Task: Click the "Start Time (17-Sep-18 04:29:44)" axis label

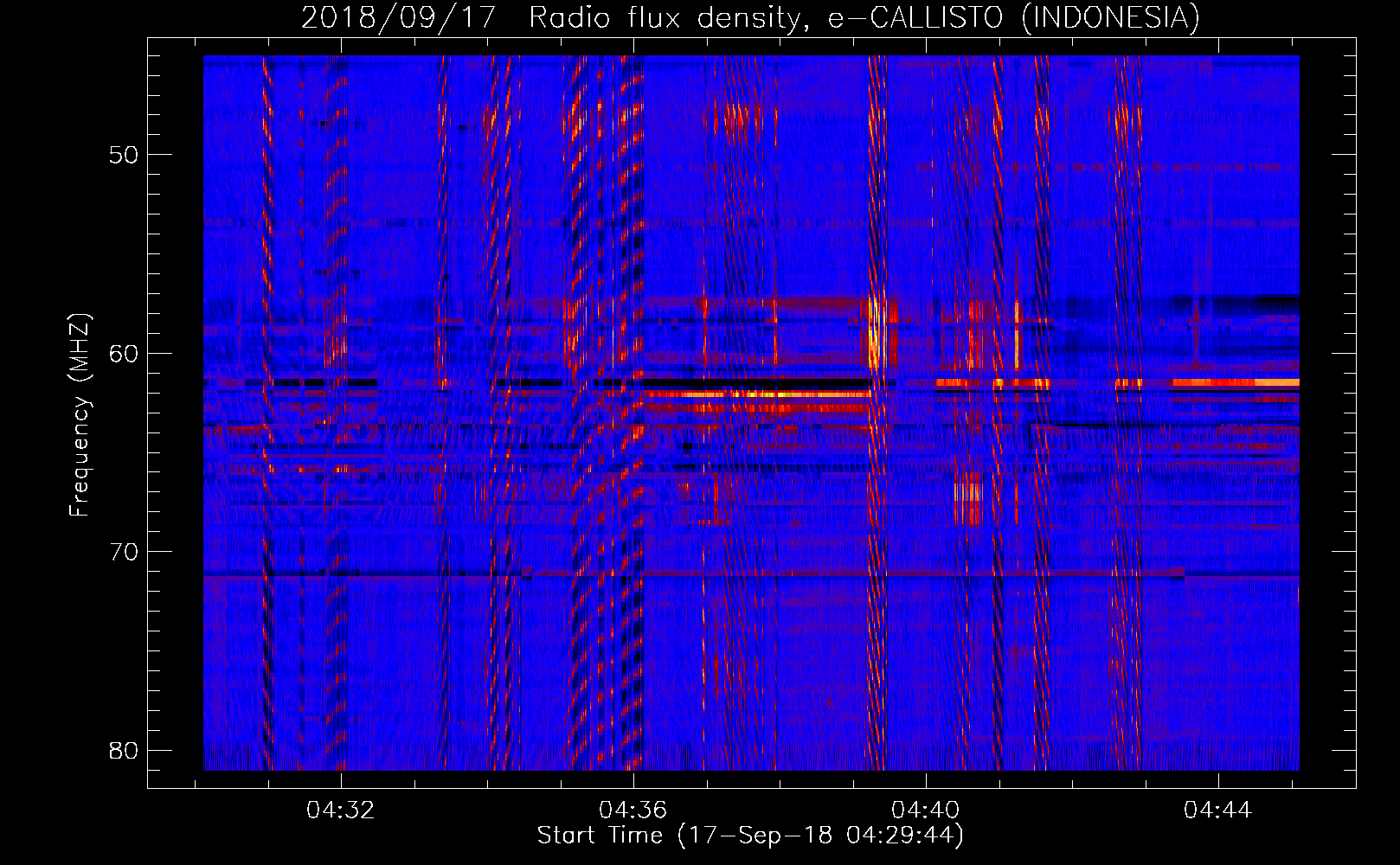Action: click(750, 836)
